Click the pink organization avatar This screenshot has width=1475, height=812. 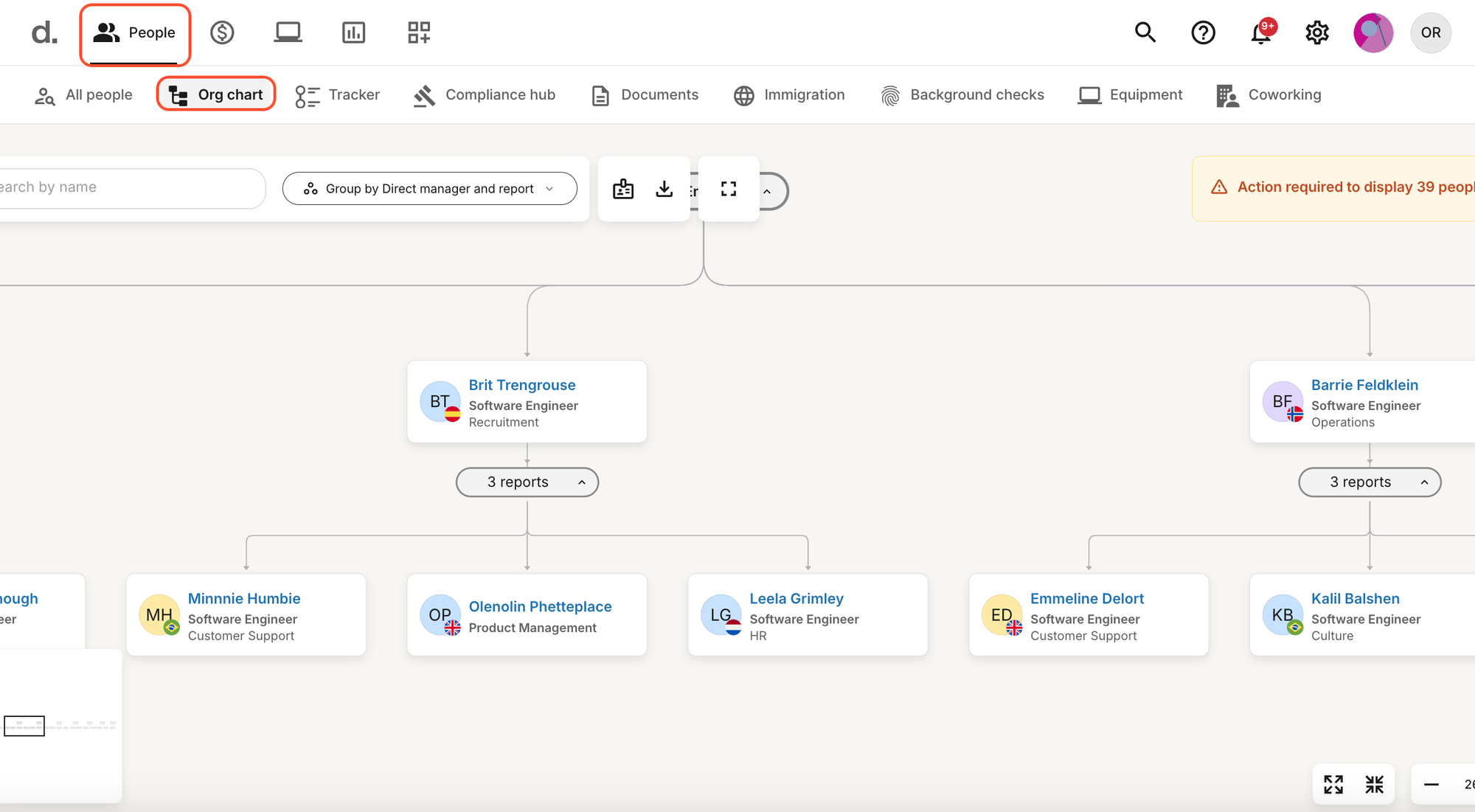[x=1373, y=32]
